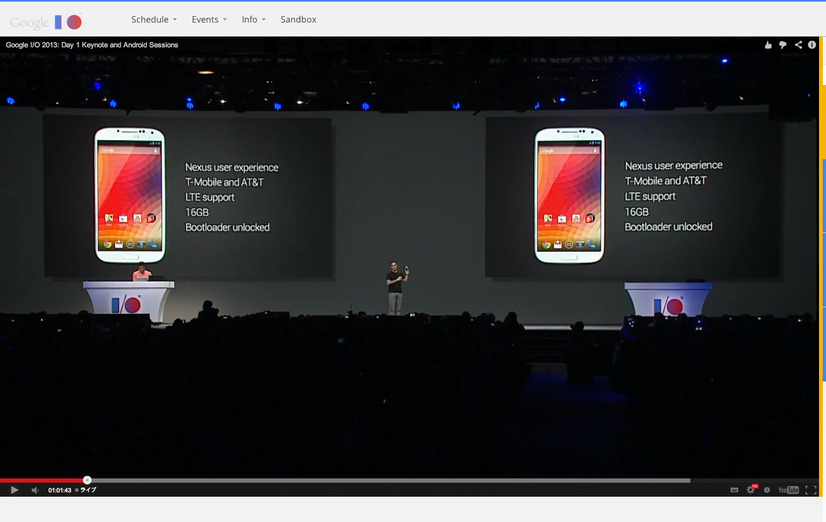
Task: Seek ahead on the gray buffered progress bar
Action: [390, 480]
